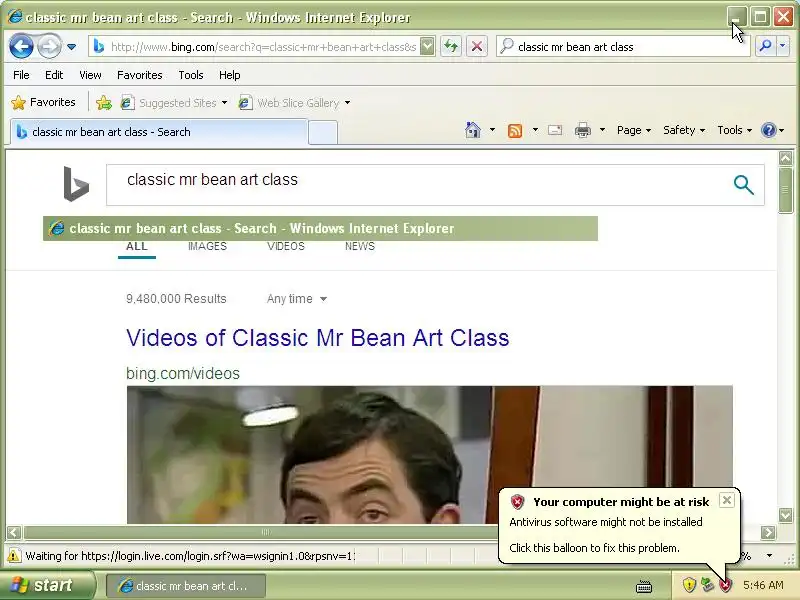The image size is (800, 600).
Task: Click the Mr Bean video thumbnail
Action: point(430,455)
